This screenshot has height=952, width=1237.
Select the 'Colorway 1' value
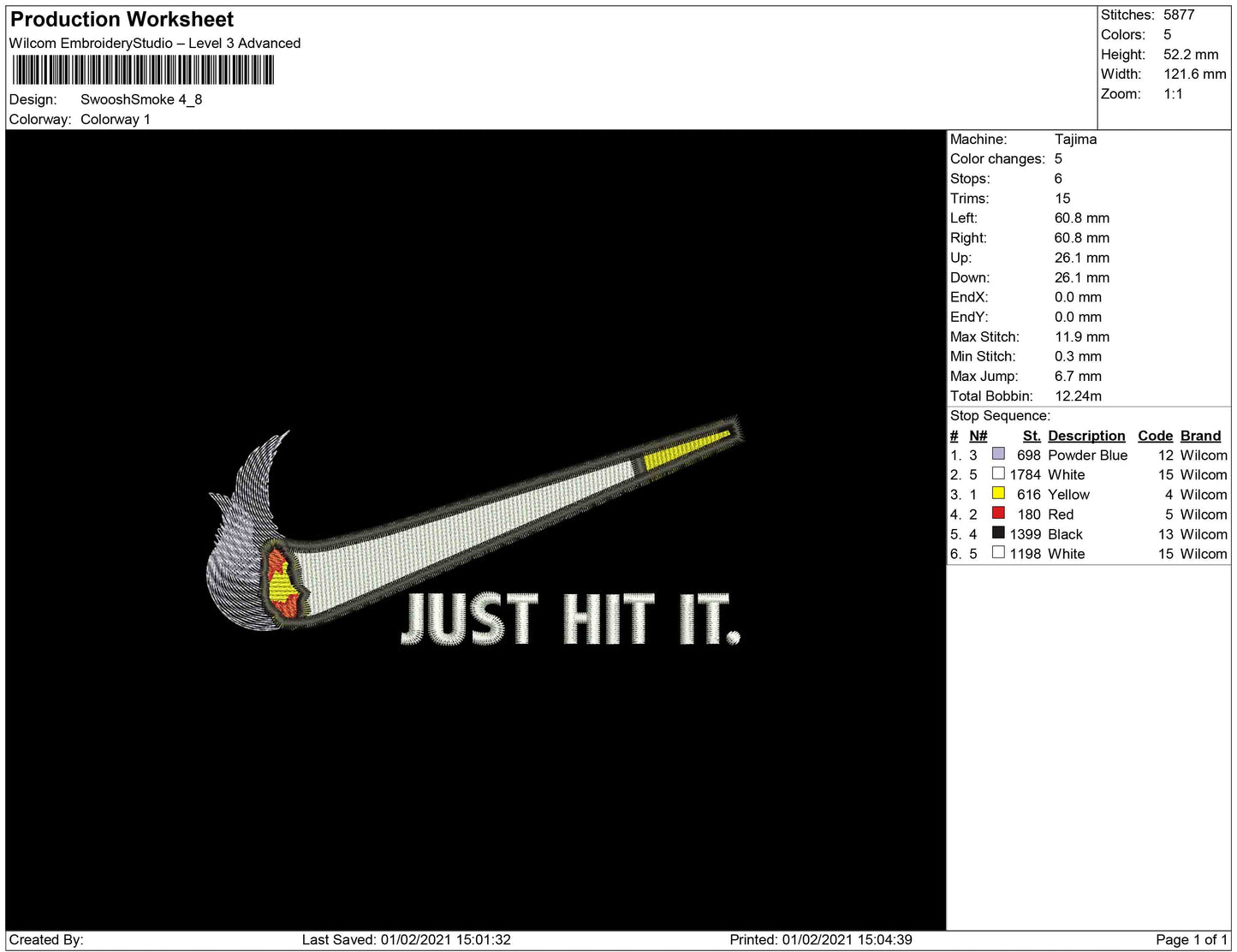tap(116, 119)
